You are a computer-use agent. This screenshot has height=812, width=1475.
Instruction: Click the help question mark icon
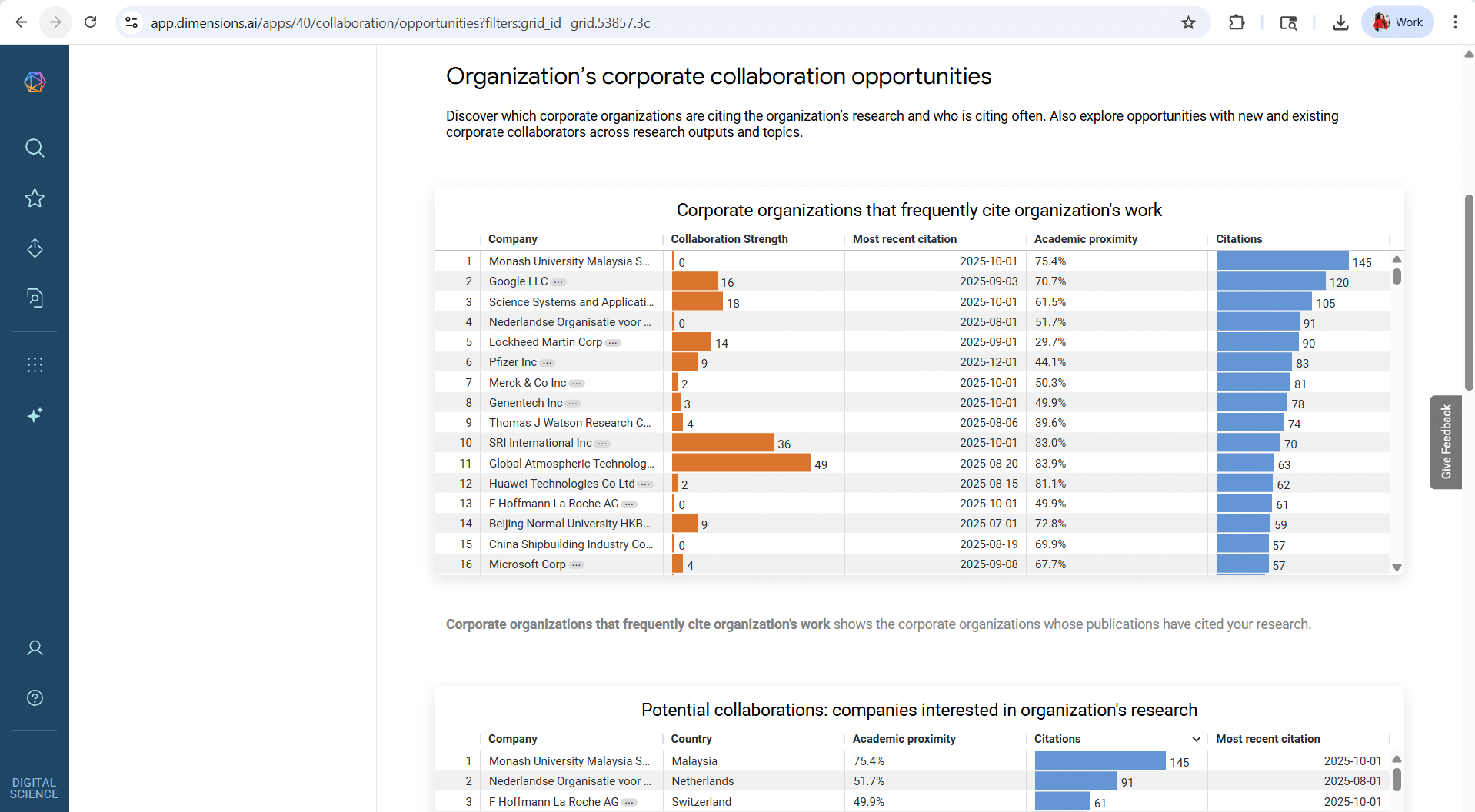(35, 698)
